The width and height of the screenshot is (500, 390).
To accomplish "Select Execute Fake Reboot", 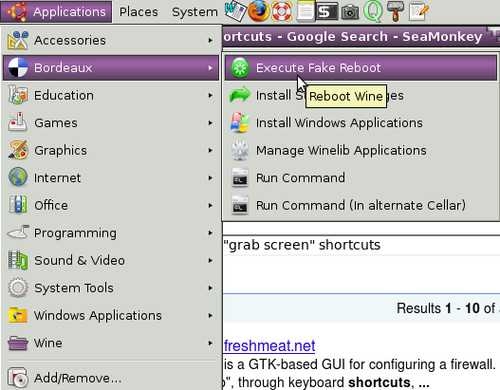I will pyautogui.click(x=361, y=68).
